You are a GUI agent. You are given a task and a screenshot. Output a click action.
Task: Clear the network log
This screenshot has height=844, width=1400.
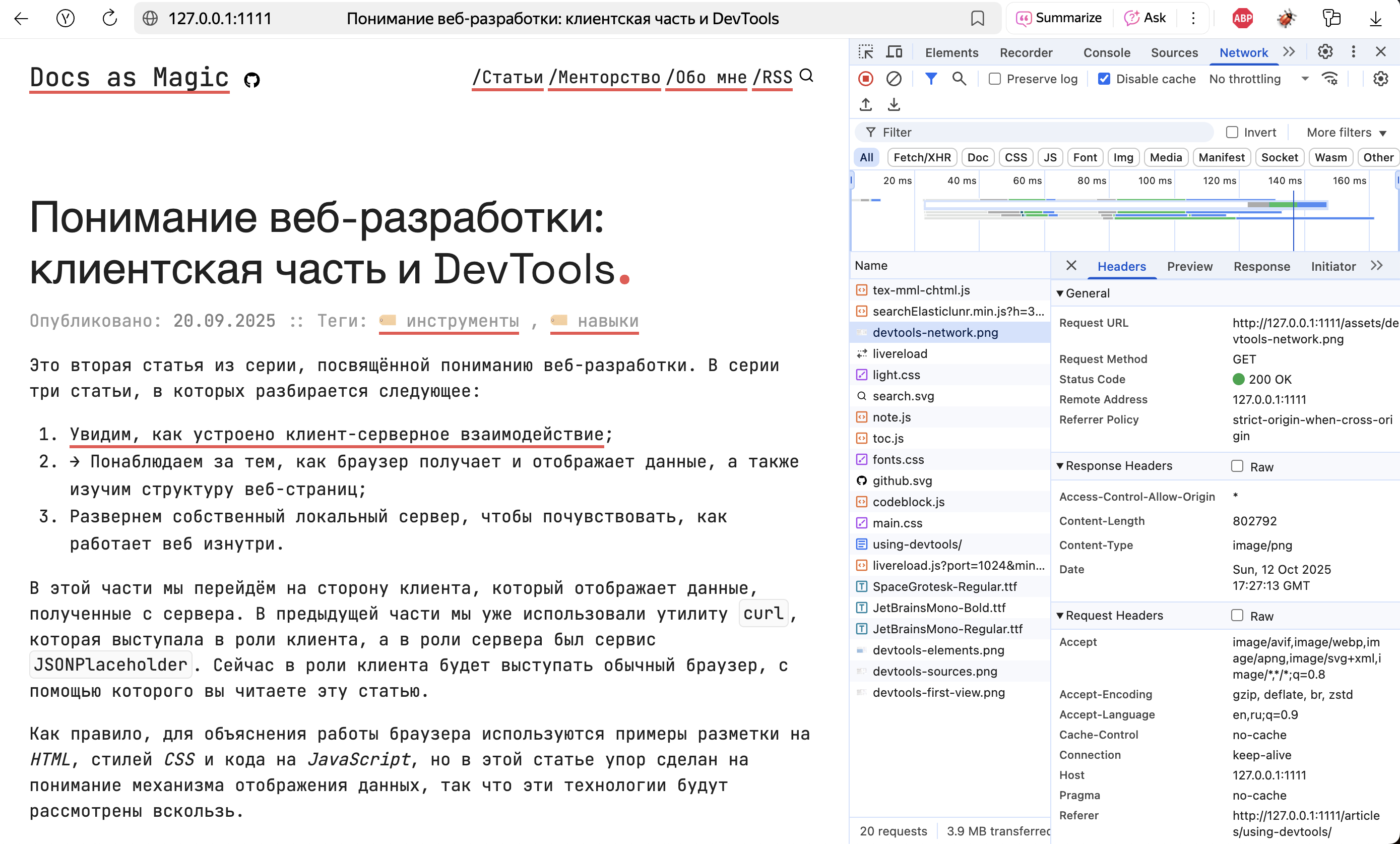pyautogui.click(x=894, y=79)
